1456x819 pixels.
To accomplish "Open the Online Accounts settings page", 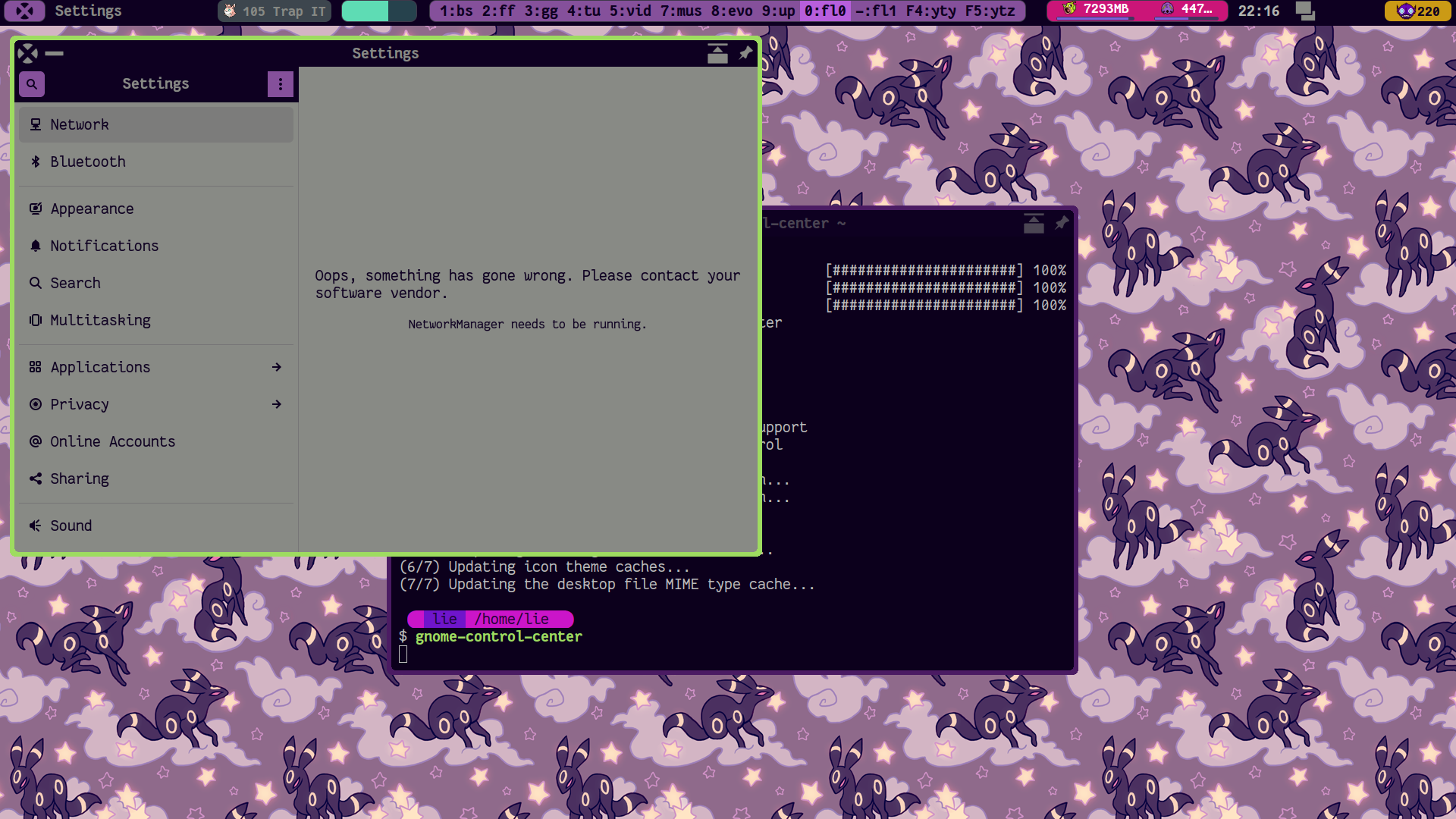I will tap(112, 441).
